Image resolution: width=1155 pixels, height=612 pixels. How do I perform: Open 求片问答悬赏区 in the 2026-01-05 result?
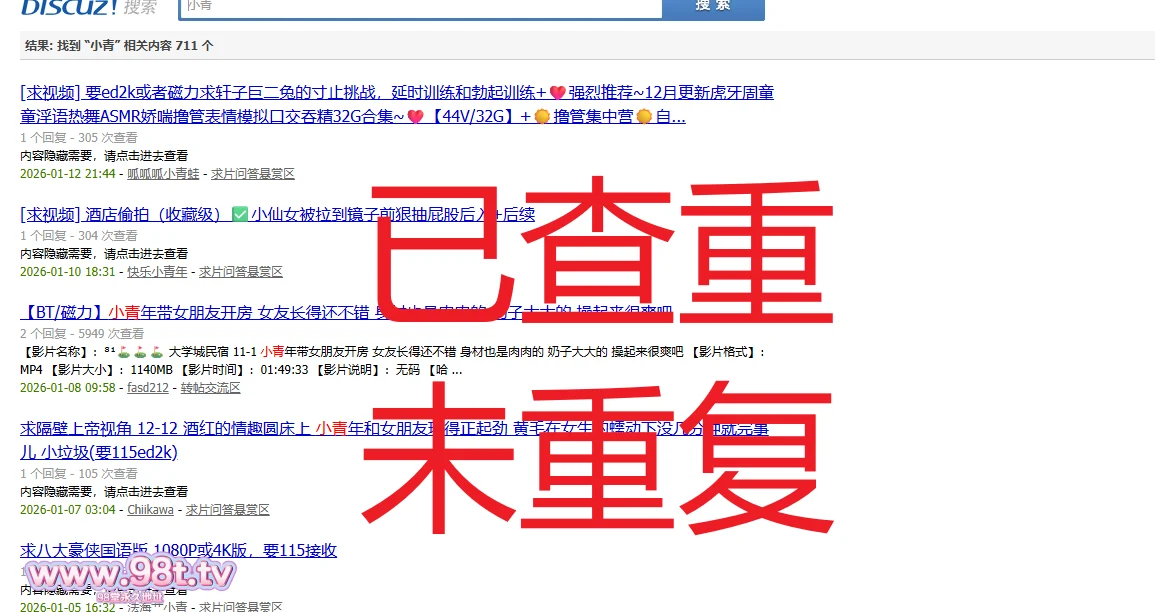(241, 606)
